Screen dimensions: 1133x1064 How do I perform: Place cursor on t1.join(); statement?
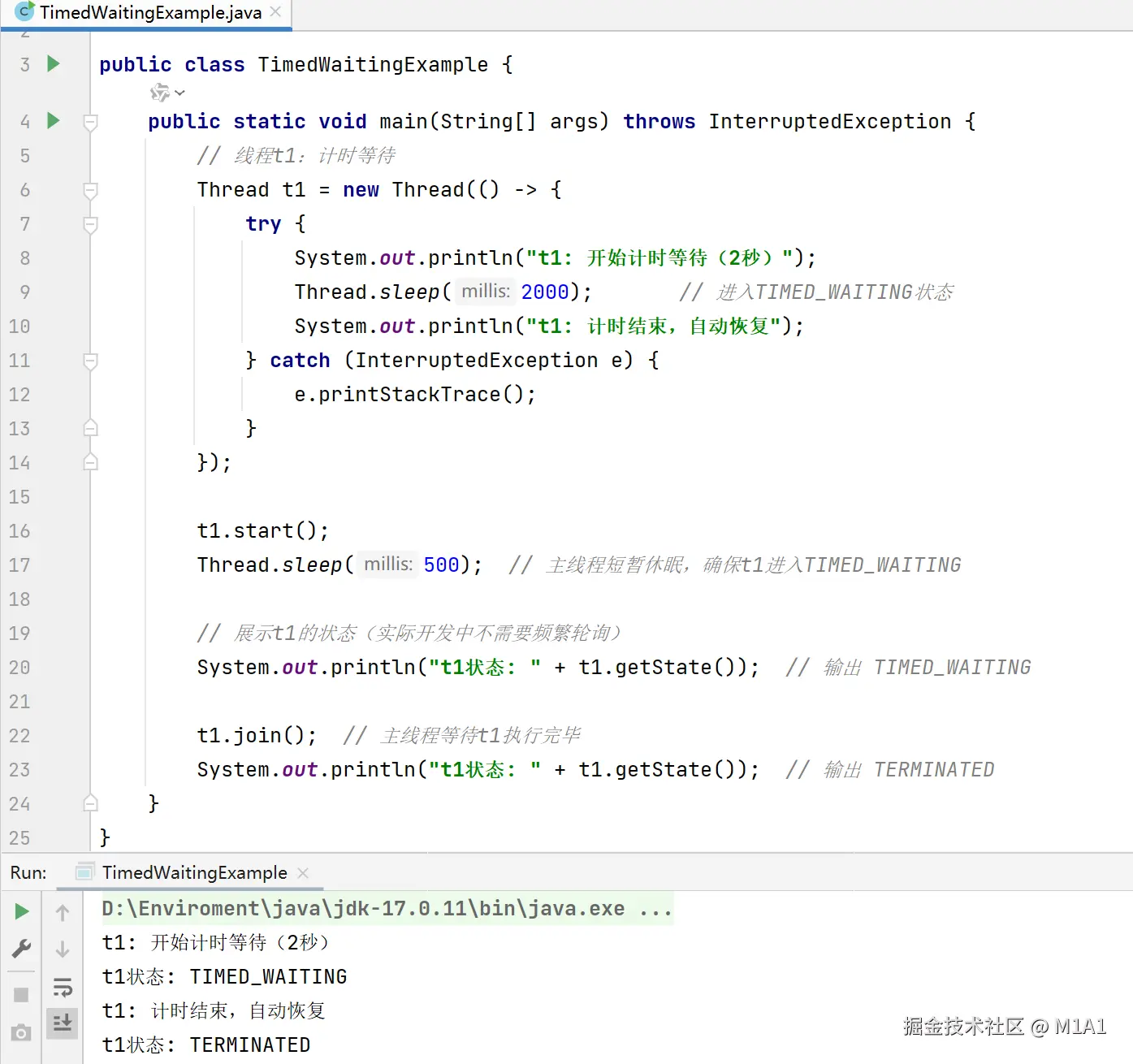pos(257,735)
